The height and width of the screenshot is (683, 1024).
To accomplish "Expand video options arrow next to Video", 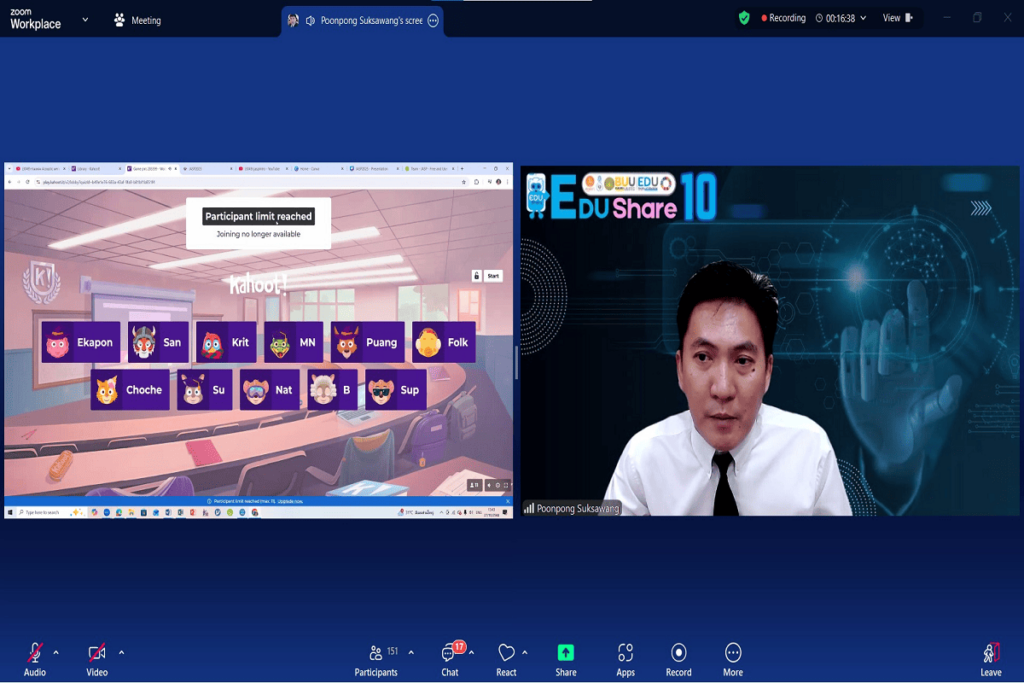I will 122,652.
